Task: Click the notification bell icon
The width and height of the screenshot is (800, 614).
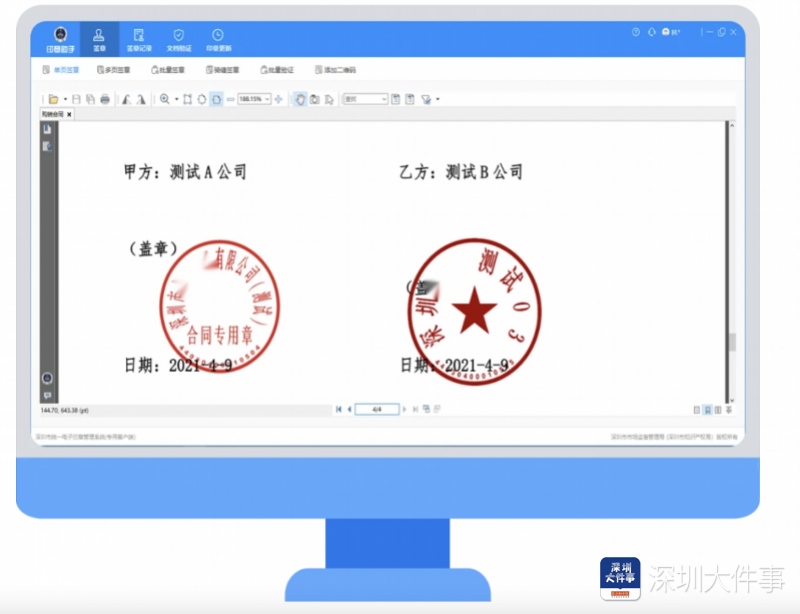Action: click(650, 32)
